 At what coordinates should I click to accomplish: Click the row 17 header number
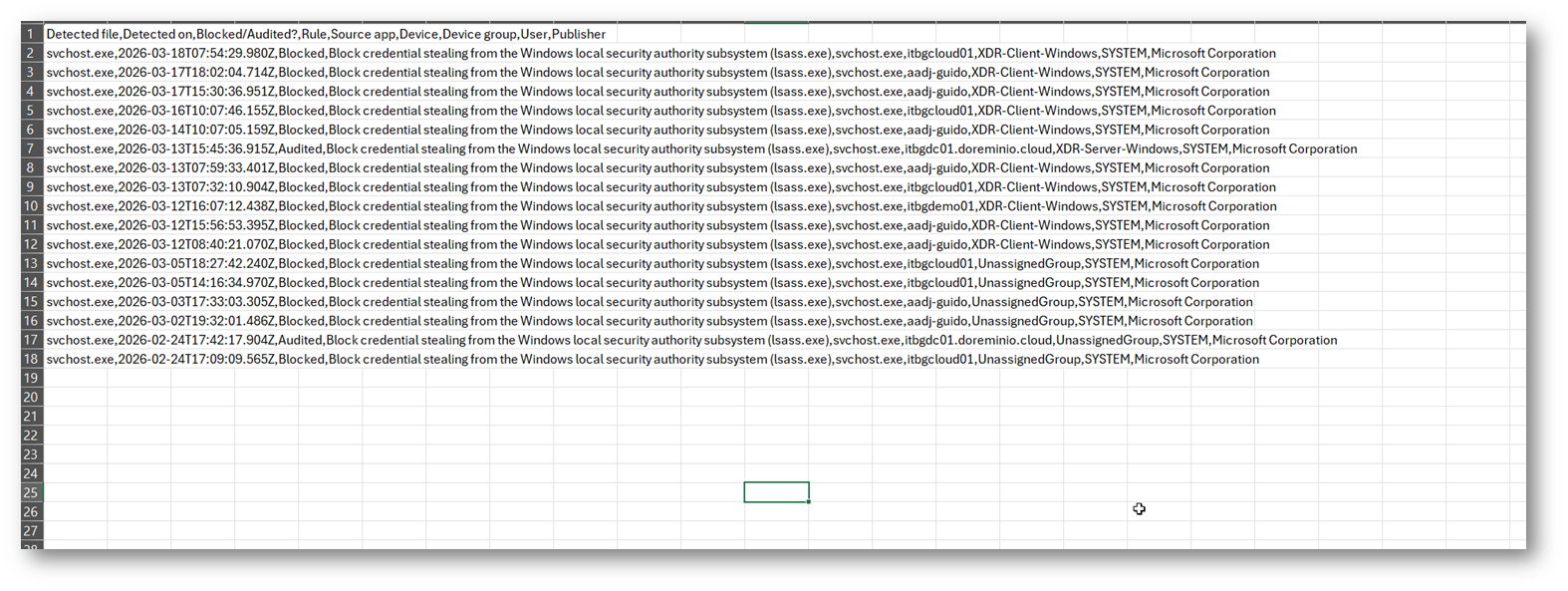coord(31,340)
